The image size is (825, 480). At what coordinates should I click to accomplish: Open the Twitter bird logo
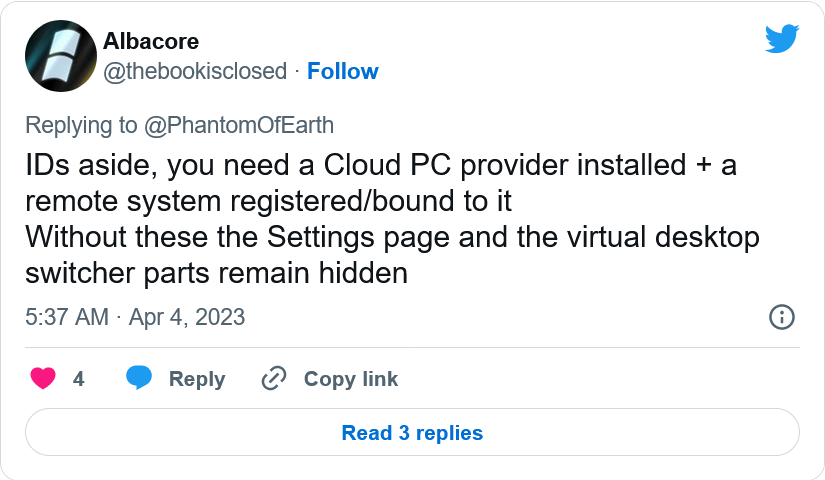click(782, 38)
